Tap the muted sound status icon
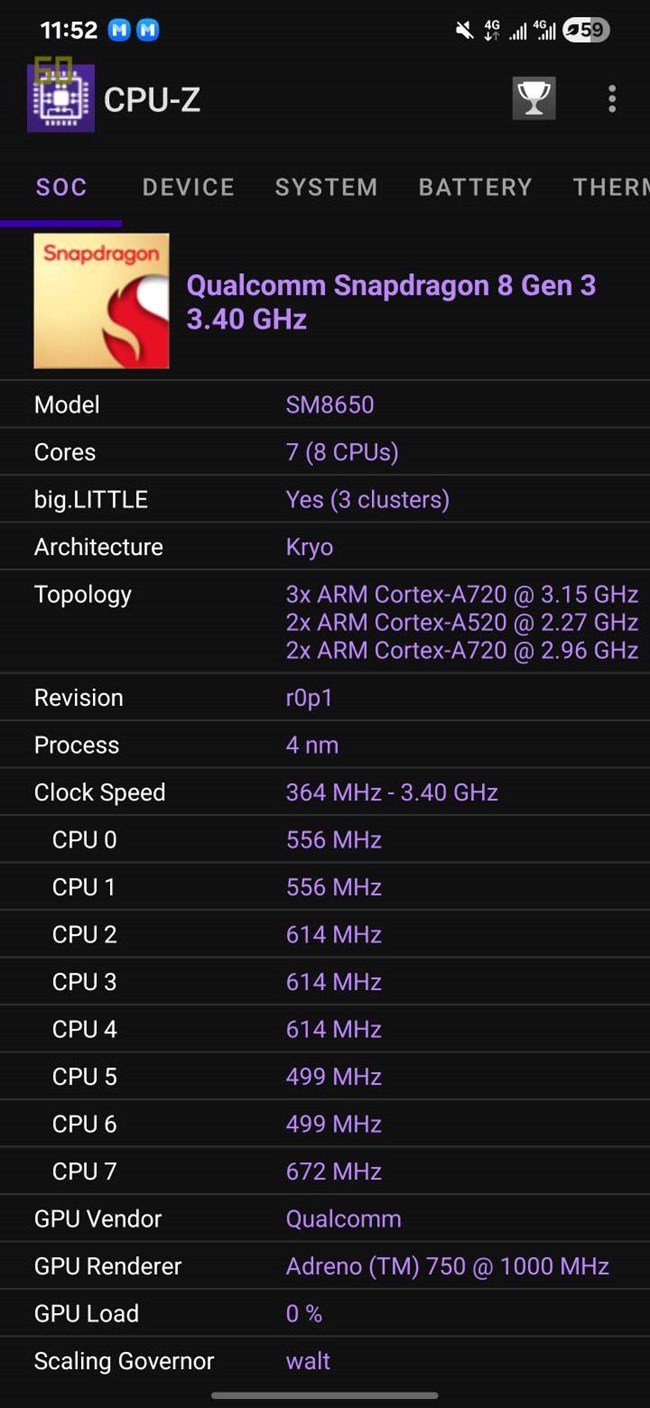This screenshot has width=650, height=1408. (x=464, y=30)
